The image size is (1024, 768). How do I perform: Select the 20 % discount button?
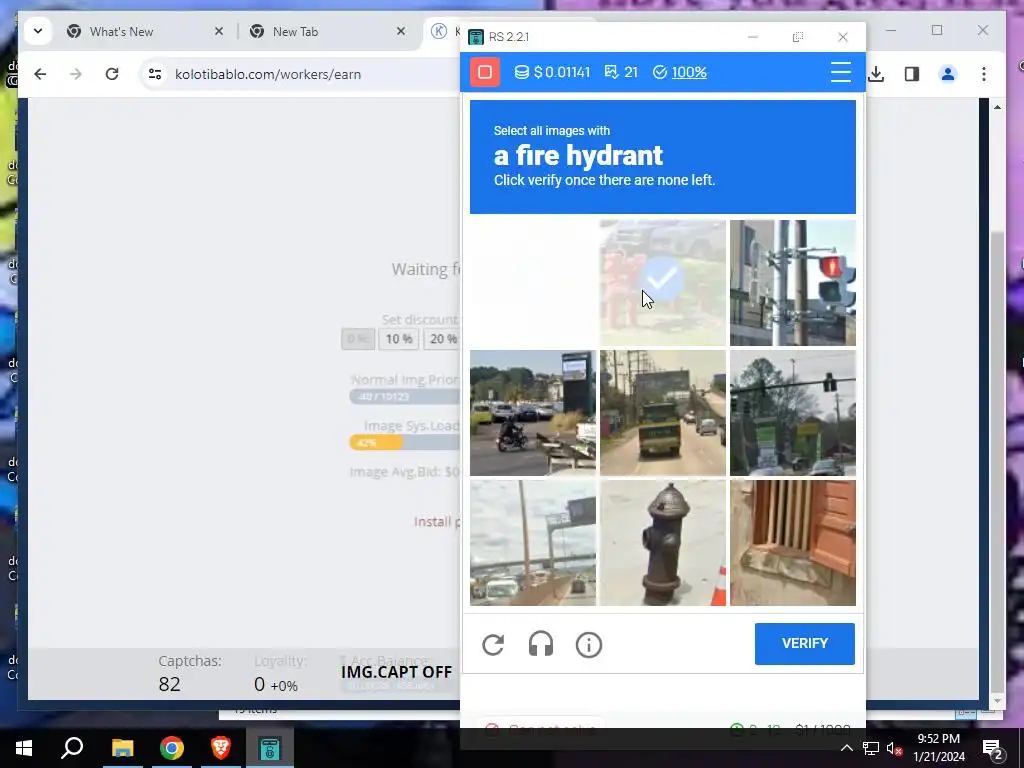tap(442, 339)
